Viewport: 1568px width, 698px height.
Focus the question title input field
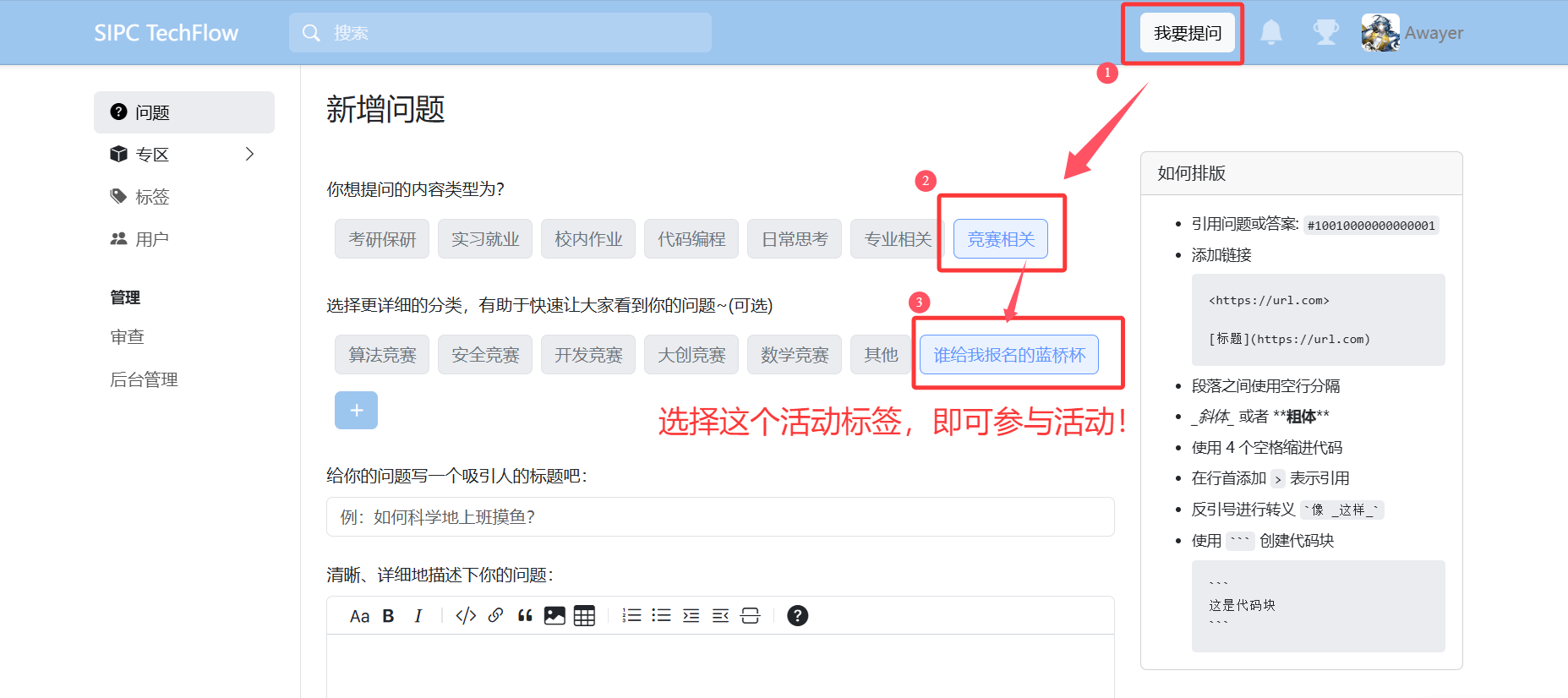coord(720,516)
